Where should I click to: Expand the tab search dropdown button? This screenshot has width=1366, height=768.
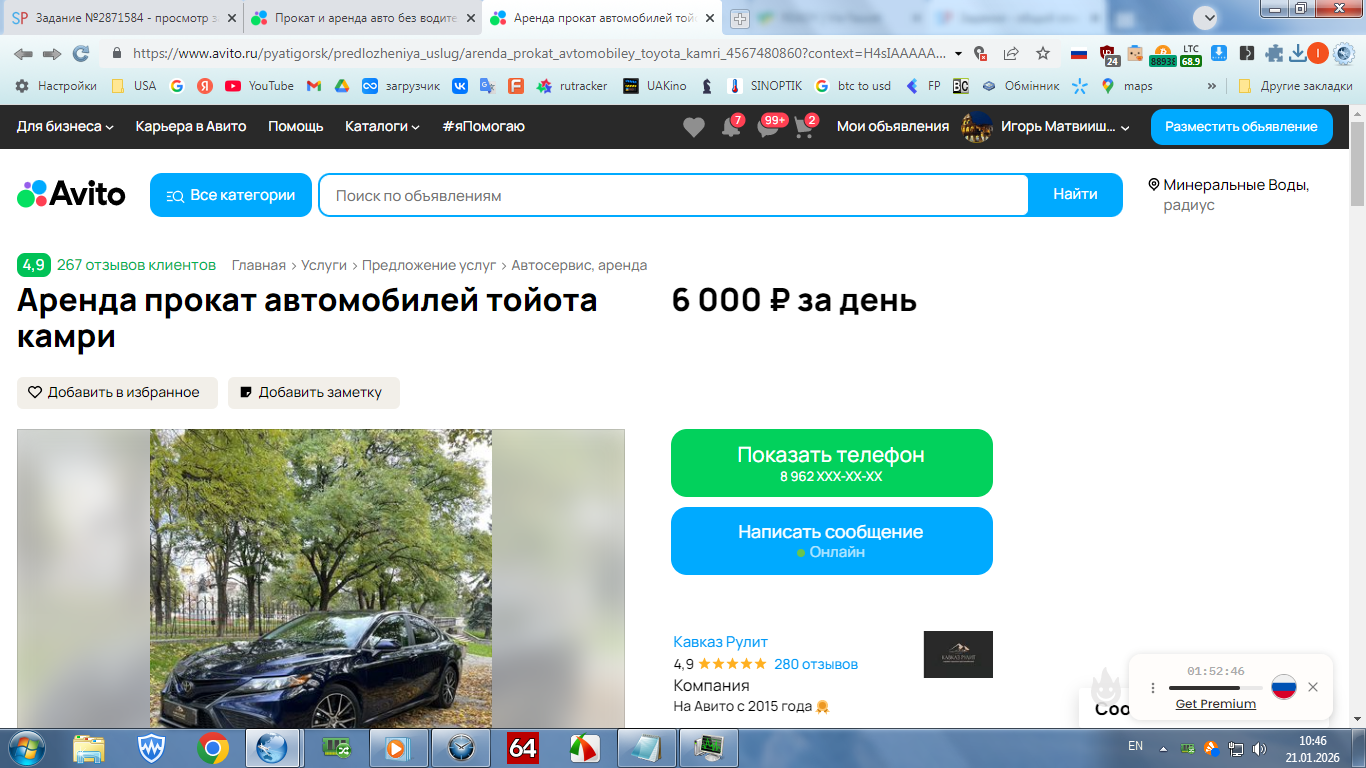[x=1206, y=18]
